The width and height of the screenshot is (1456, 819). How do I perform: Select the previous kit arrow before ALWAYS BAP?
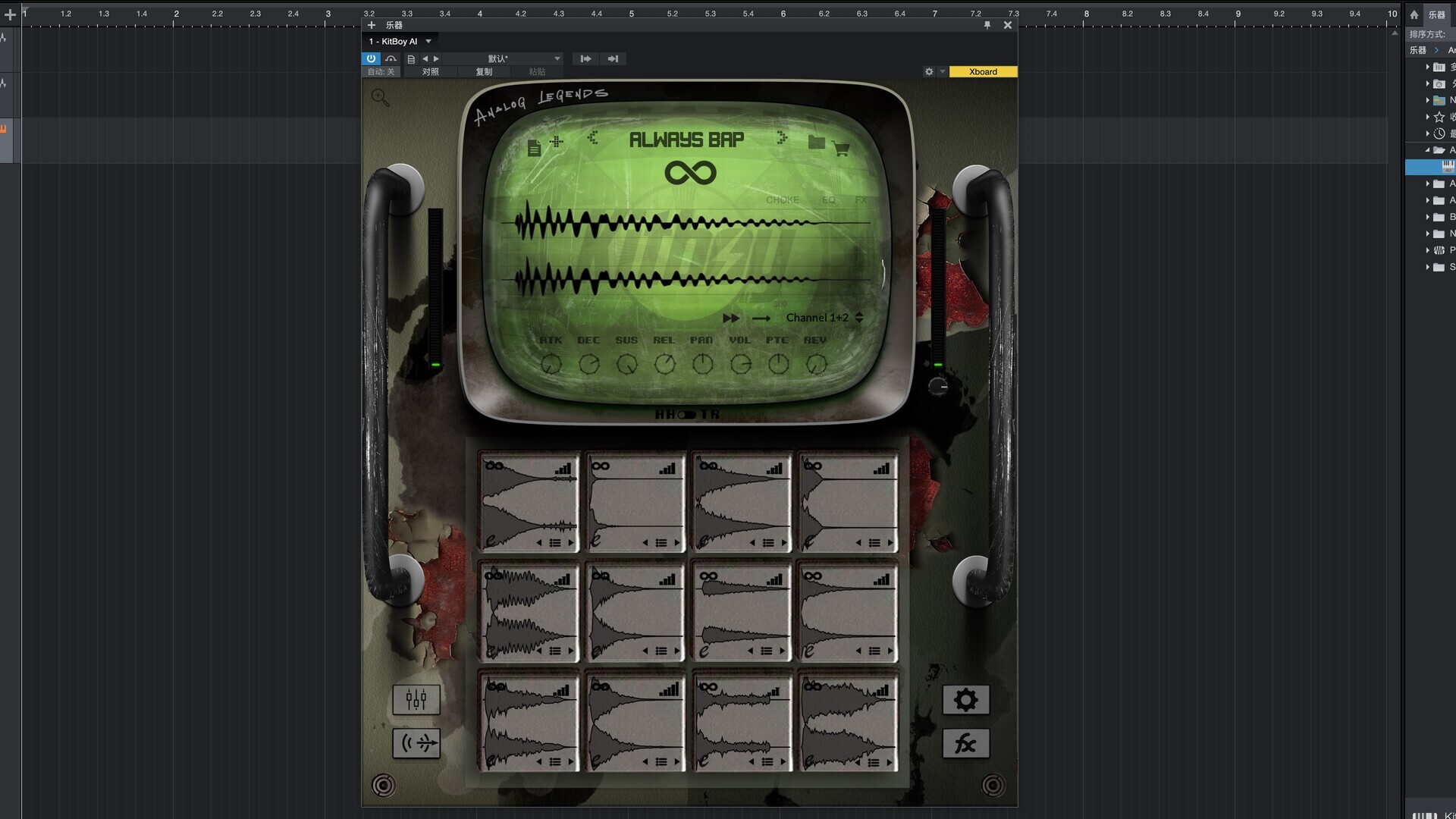592,137
